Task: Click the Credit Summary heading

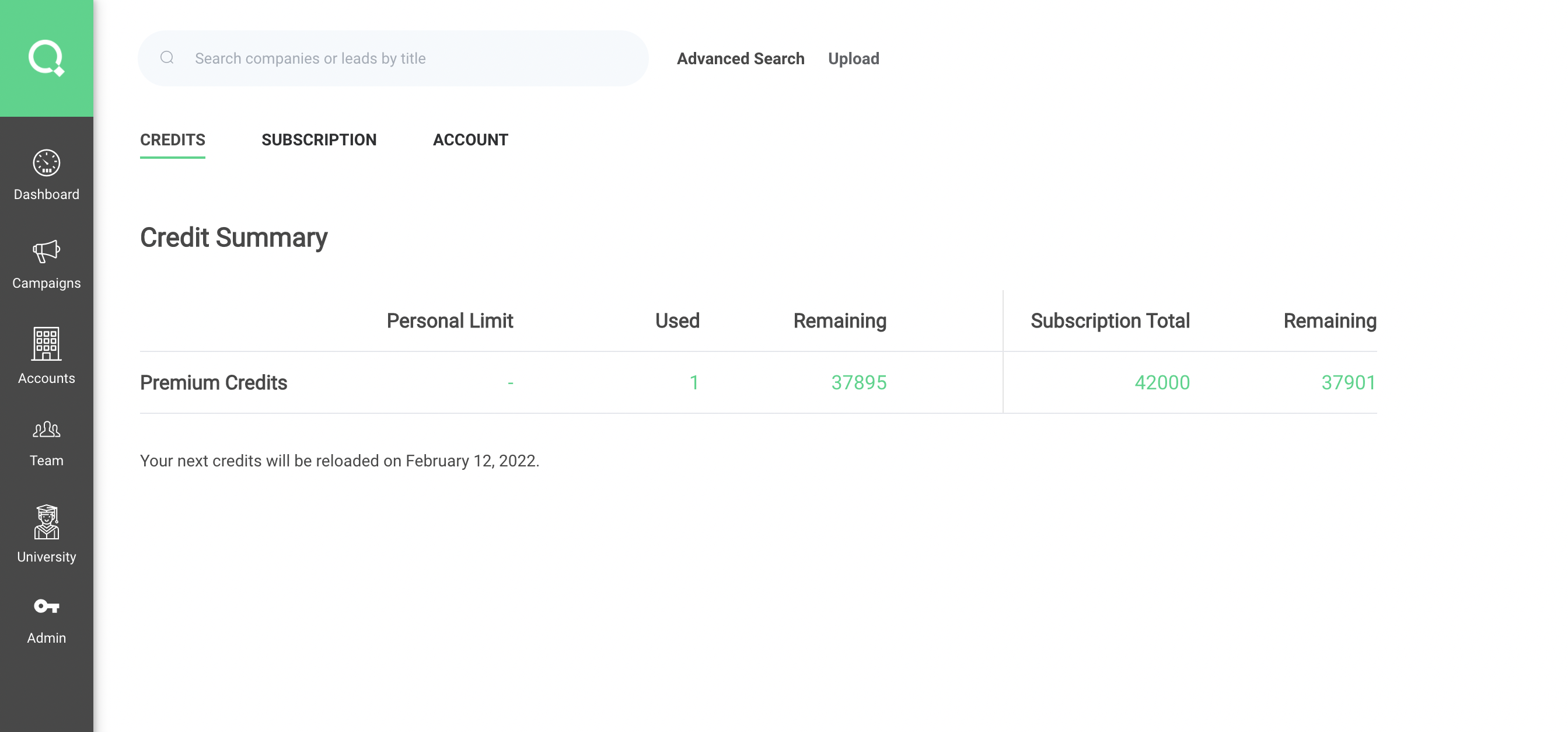Action: 234,238
